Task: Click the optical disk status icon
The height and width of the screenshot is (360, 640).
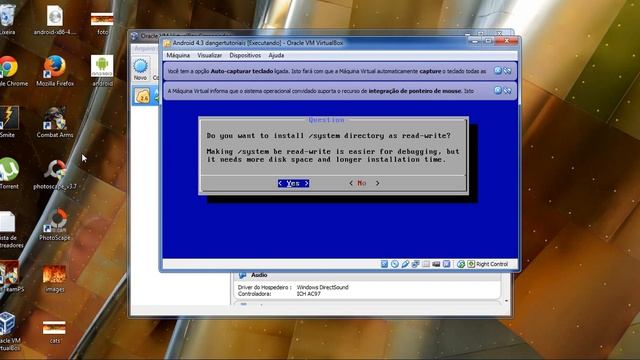Action: coord(395,264)
